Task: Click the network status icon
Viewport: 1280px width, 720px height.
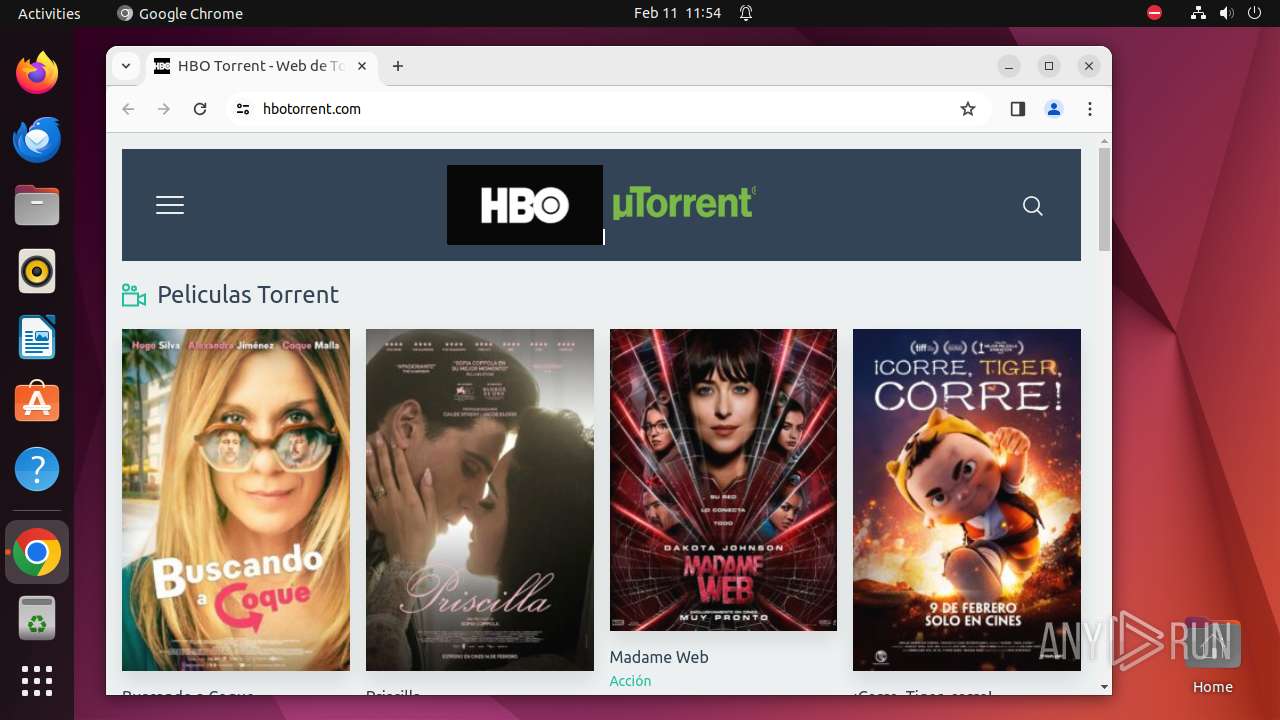Action: [x=1198, y=13]
